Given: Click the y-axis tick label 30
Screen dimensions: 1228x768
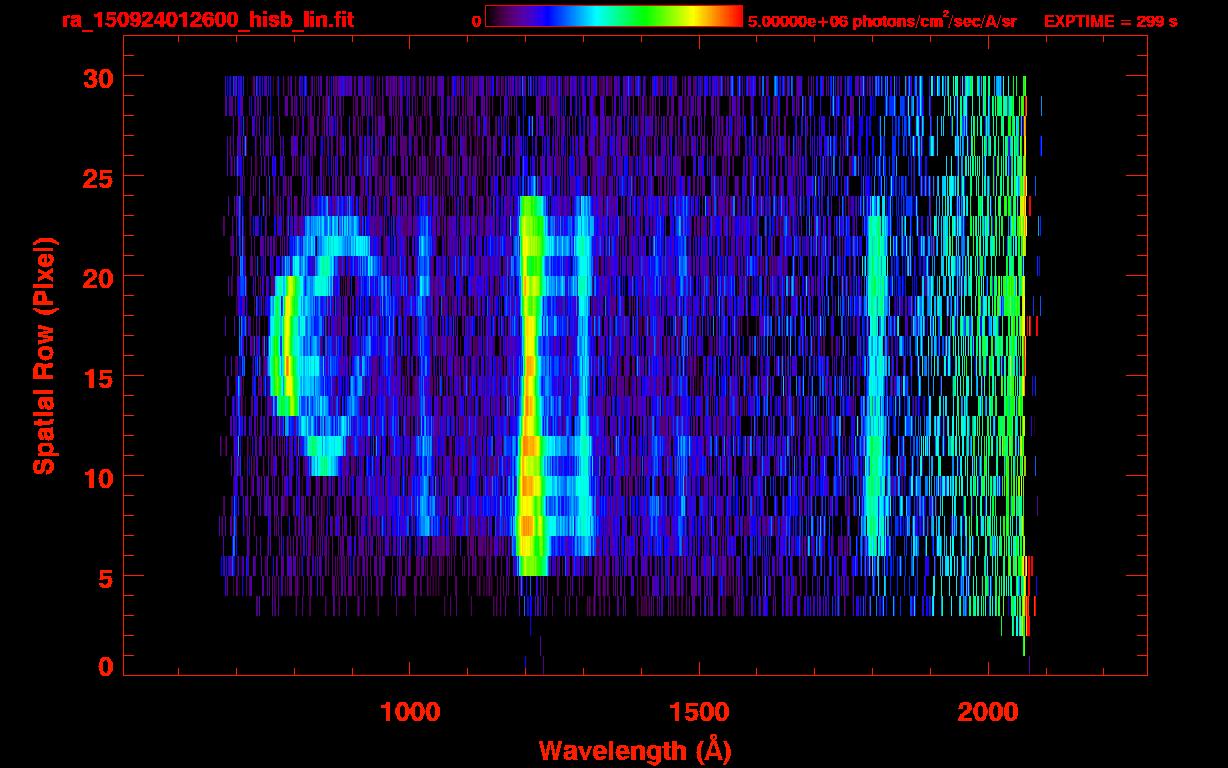Looking at the screenshot, I should (97, 77).
